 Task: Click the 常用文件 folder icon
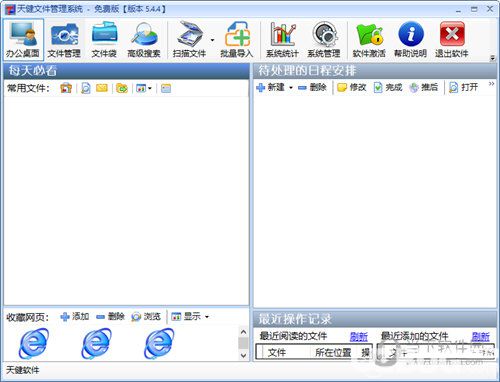[122, 88]
